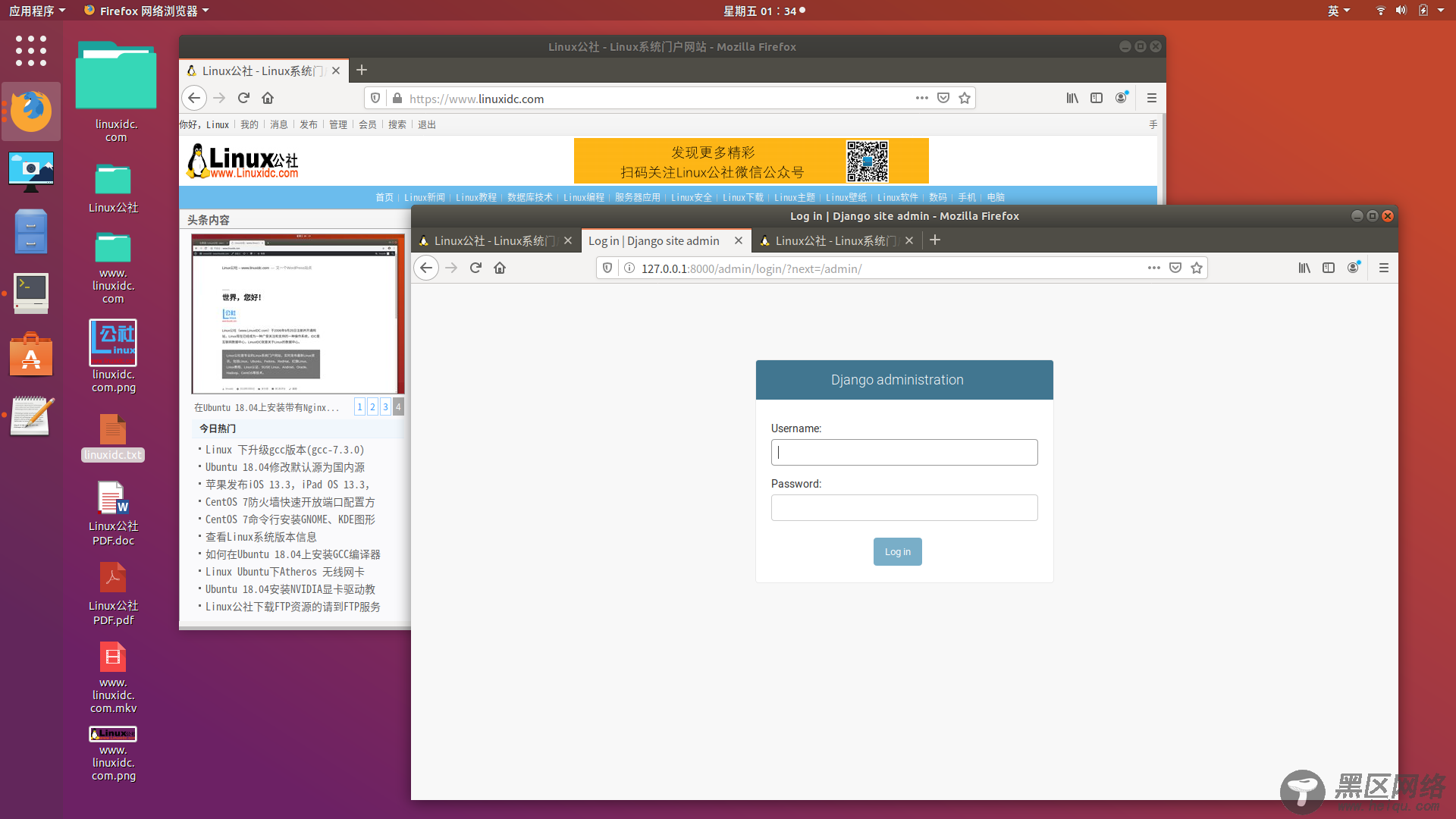Select slide 4 in 头条内容 pager
The height and width of the screenshot is (819, 1456).
tap(398, 407)
